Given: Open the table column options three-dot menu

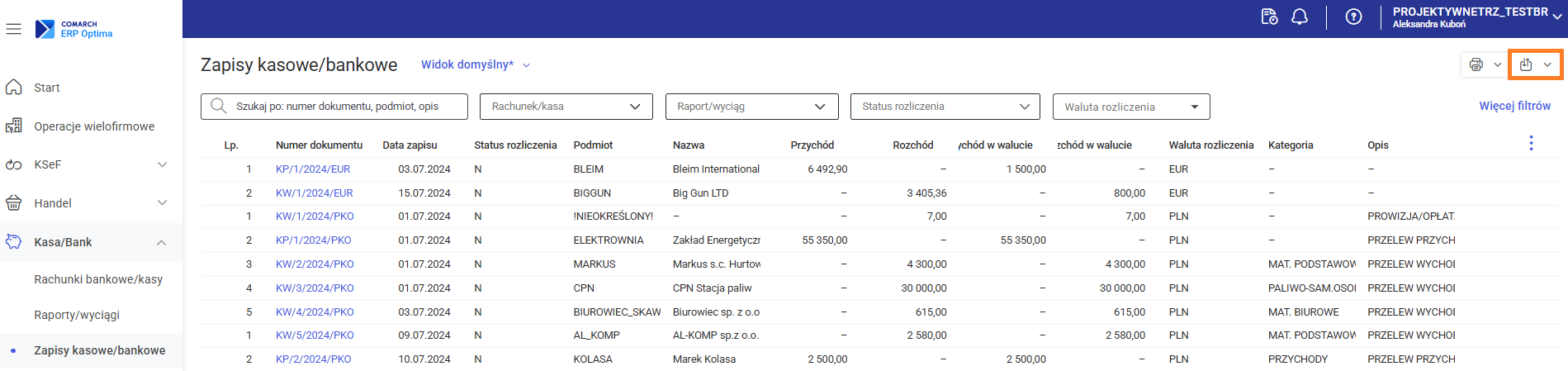Looking at the screenshot, I should tap(1531, 143).
